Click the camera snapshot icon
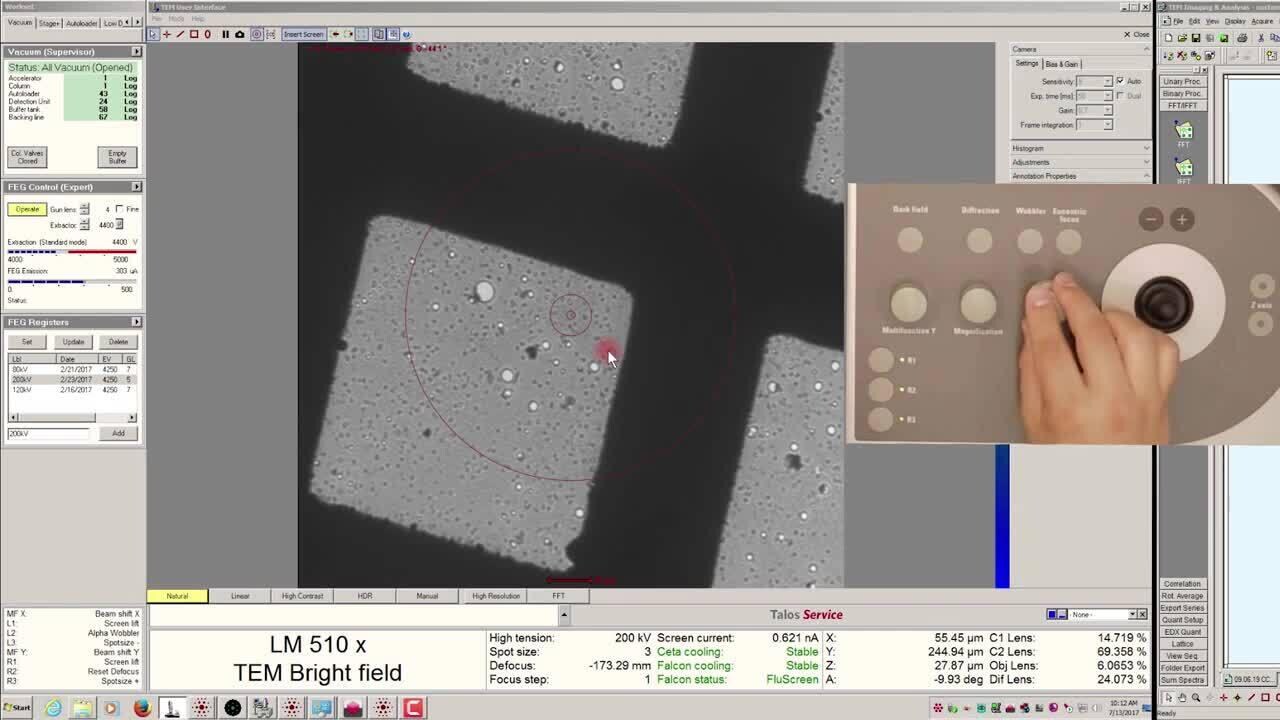Screen dimensions: 1280x720 pyautogui.click(x=240, y=34)
